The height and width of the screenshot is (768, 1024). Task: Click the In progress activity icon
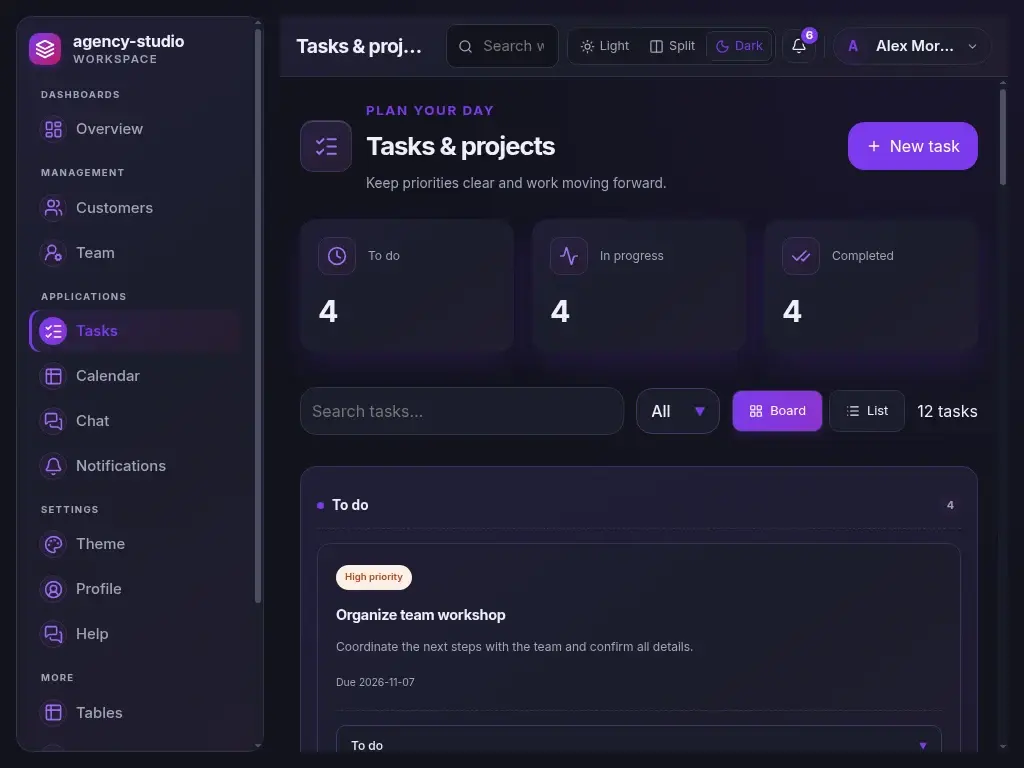(x=569, y=256)
